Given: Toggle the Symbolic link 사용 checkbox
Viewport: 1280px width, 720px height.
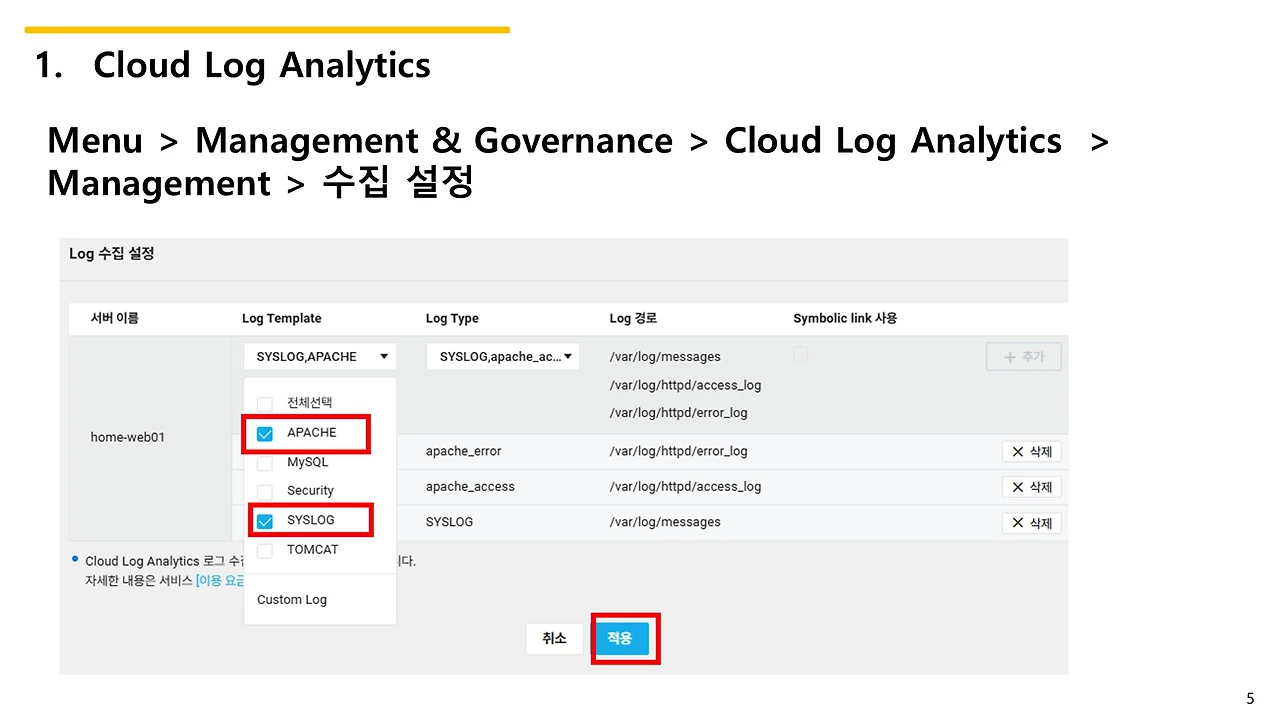Looking at the screenshot, I should [801, 354].
